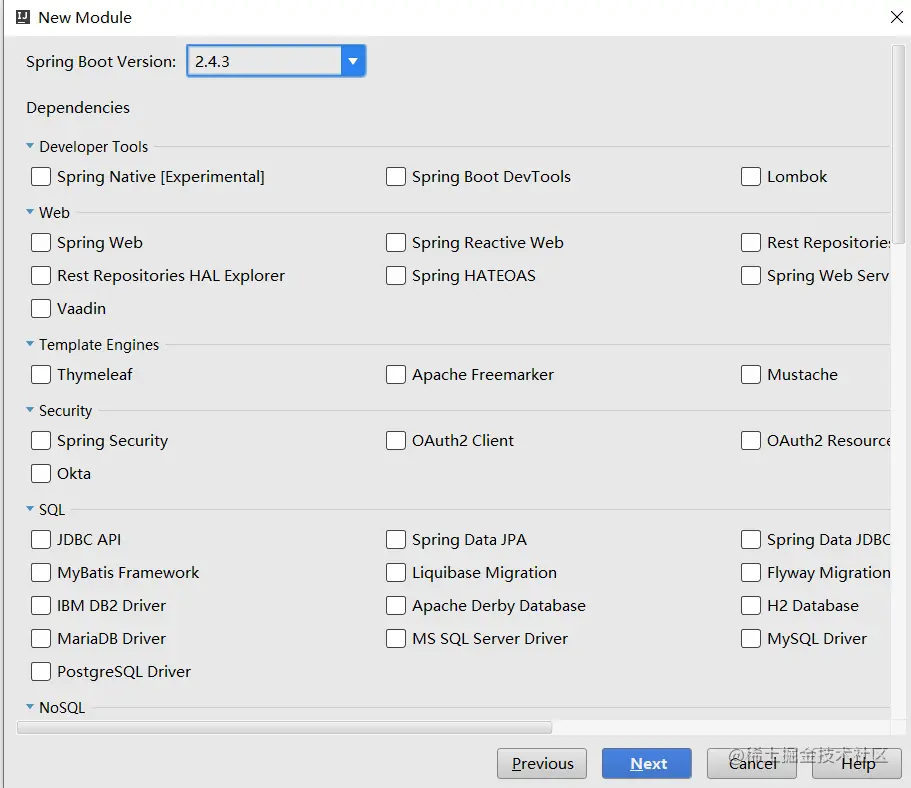
Task: Collapse the Template Engines section
Action: click(30, 344)
